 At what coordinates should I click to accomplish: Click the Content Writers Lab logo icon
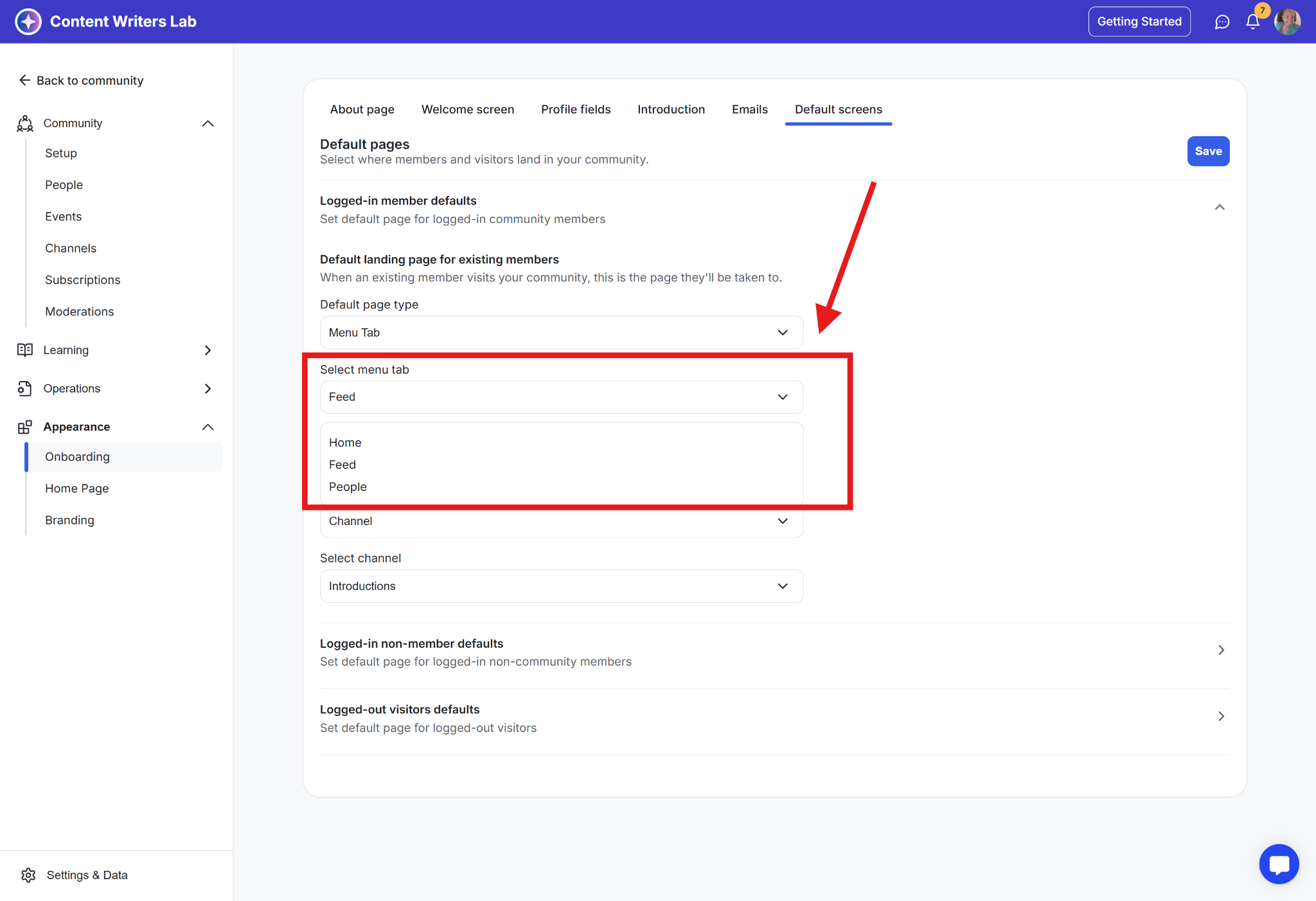pos(28,21)
